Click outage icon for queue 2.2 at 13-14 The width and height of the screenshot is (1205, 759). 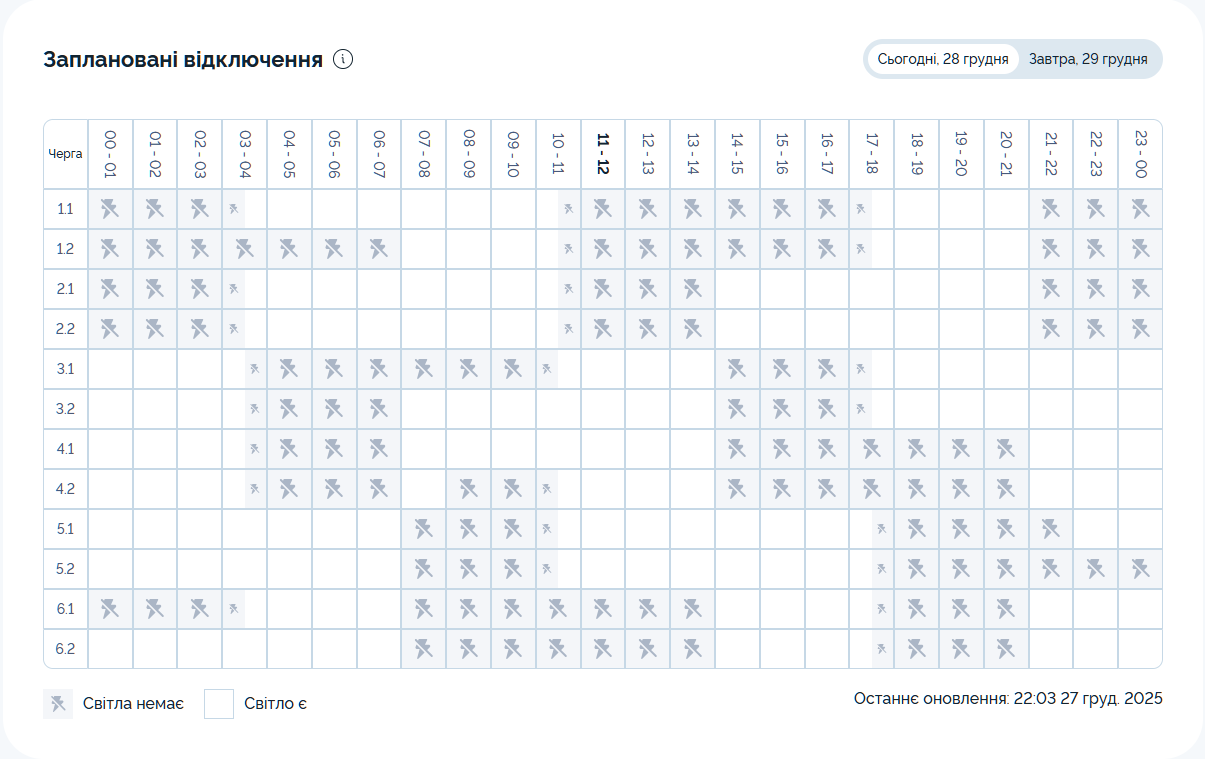[x=692, y=329]
